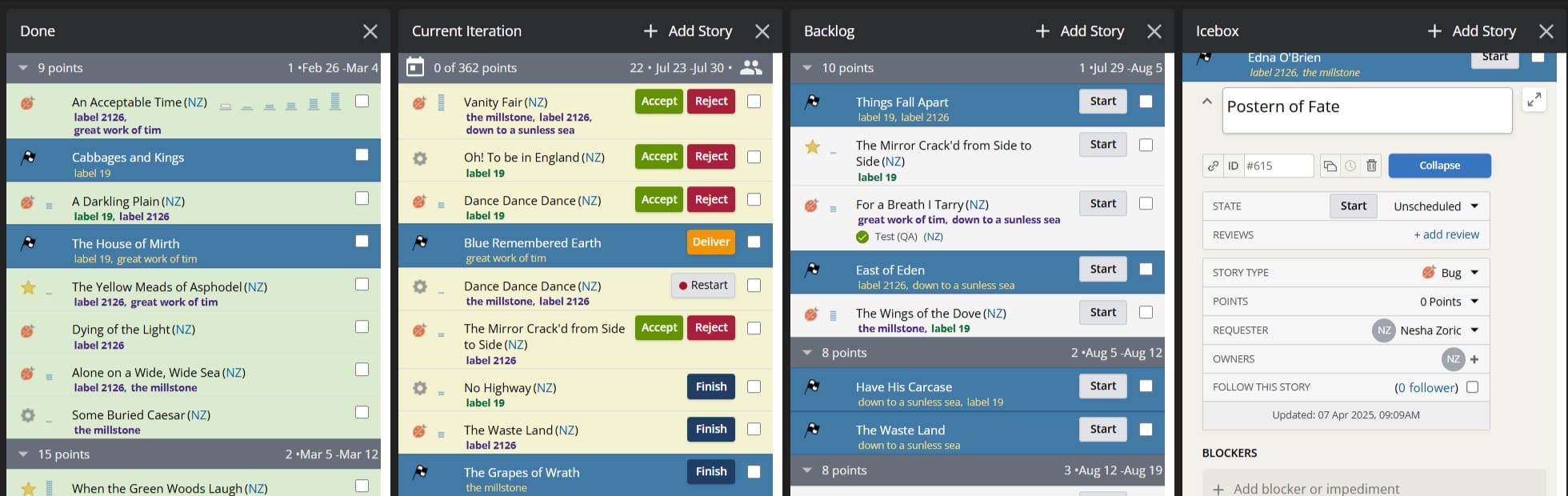Click Add Story in the Backlog panel
The image size is (1568, 496).
[1080, 31]
